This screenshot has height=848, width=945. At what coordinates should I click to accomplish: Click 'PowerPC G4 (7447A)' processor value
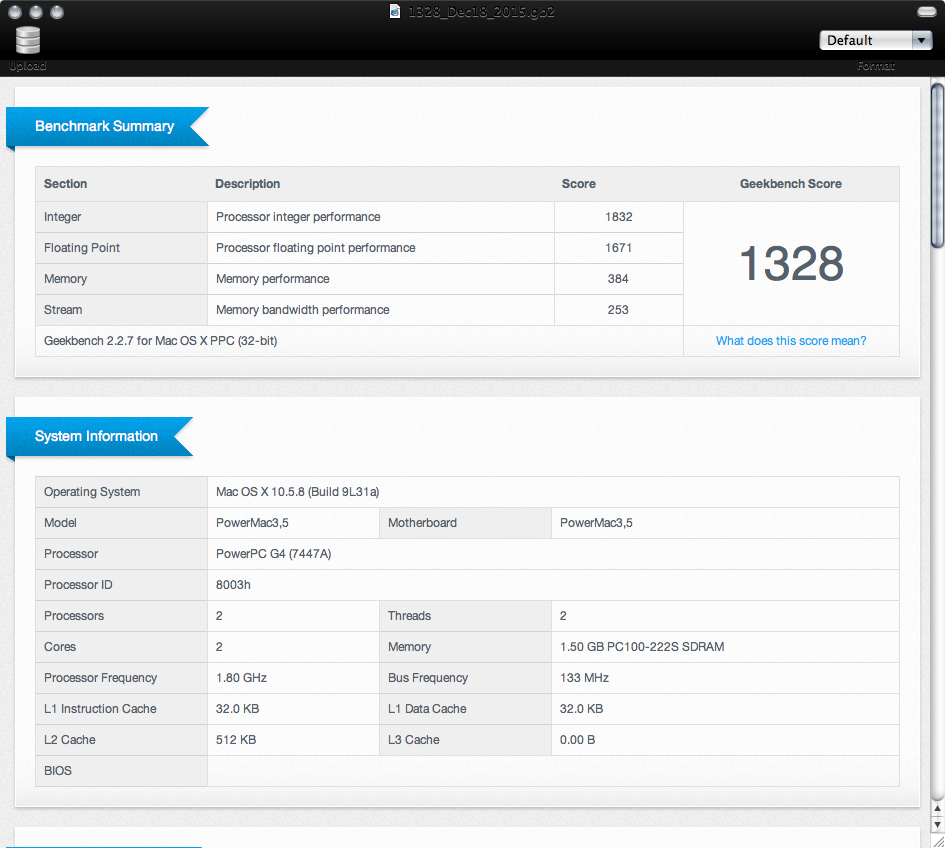273,554
